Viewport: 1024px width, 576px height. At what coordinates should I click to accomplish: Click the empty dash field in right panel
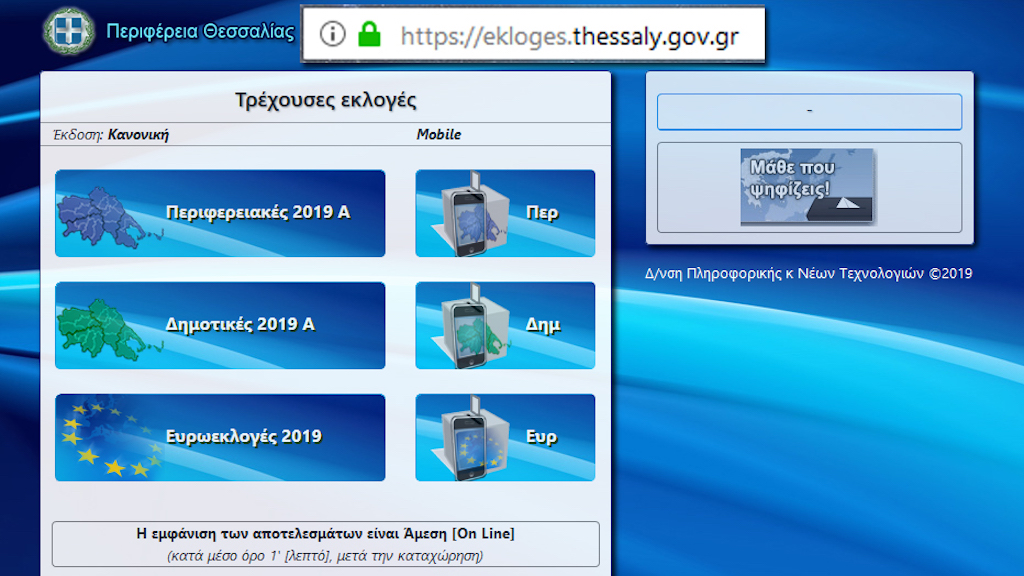click(x=809, y=111)
